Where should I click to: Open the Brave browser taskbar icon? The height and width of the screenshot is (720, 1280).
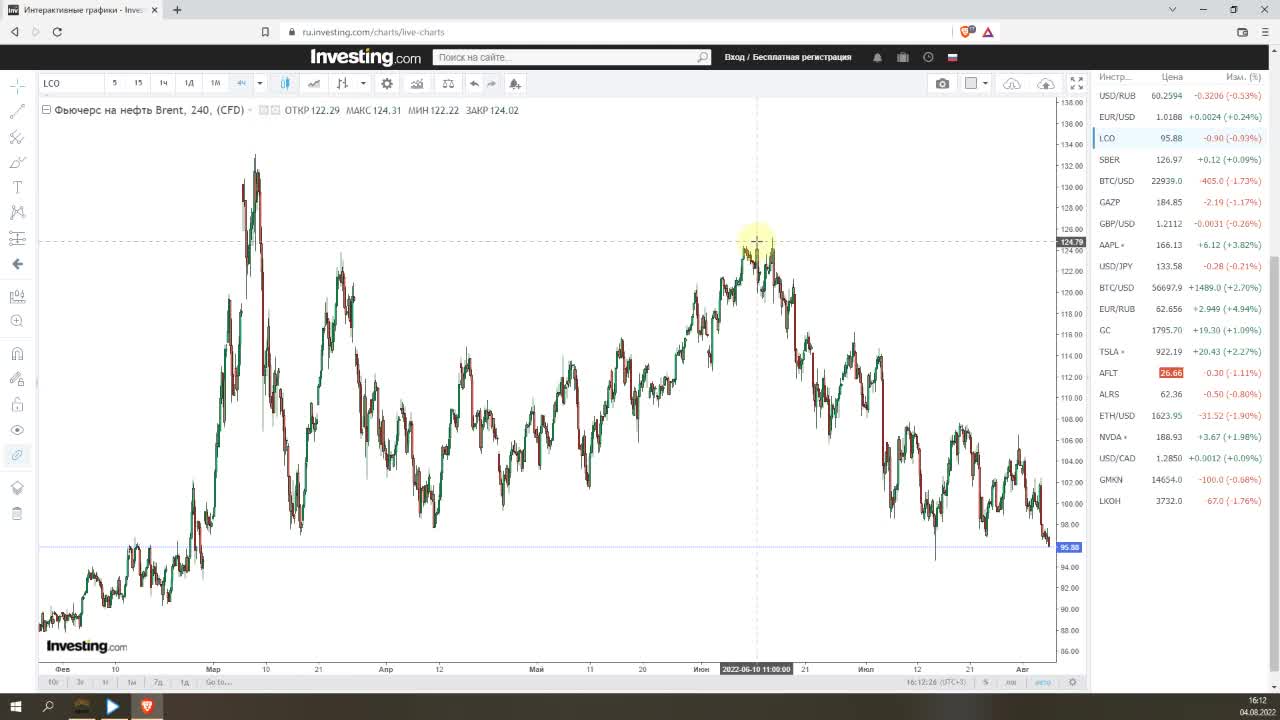tap(146, 706)
